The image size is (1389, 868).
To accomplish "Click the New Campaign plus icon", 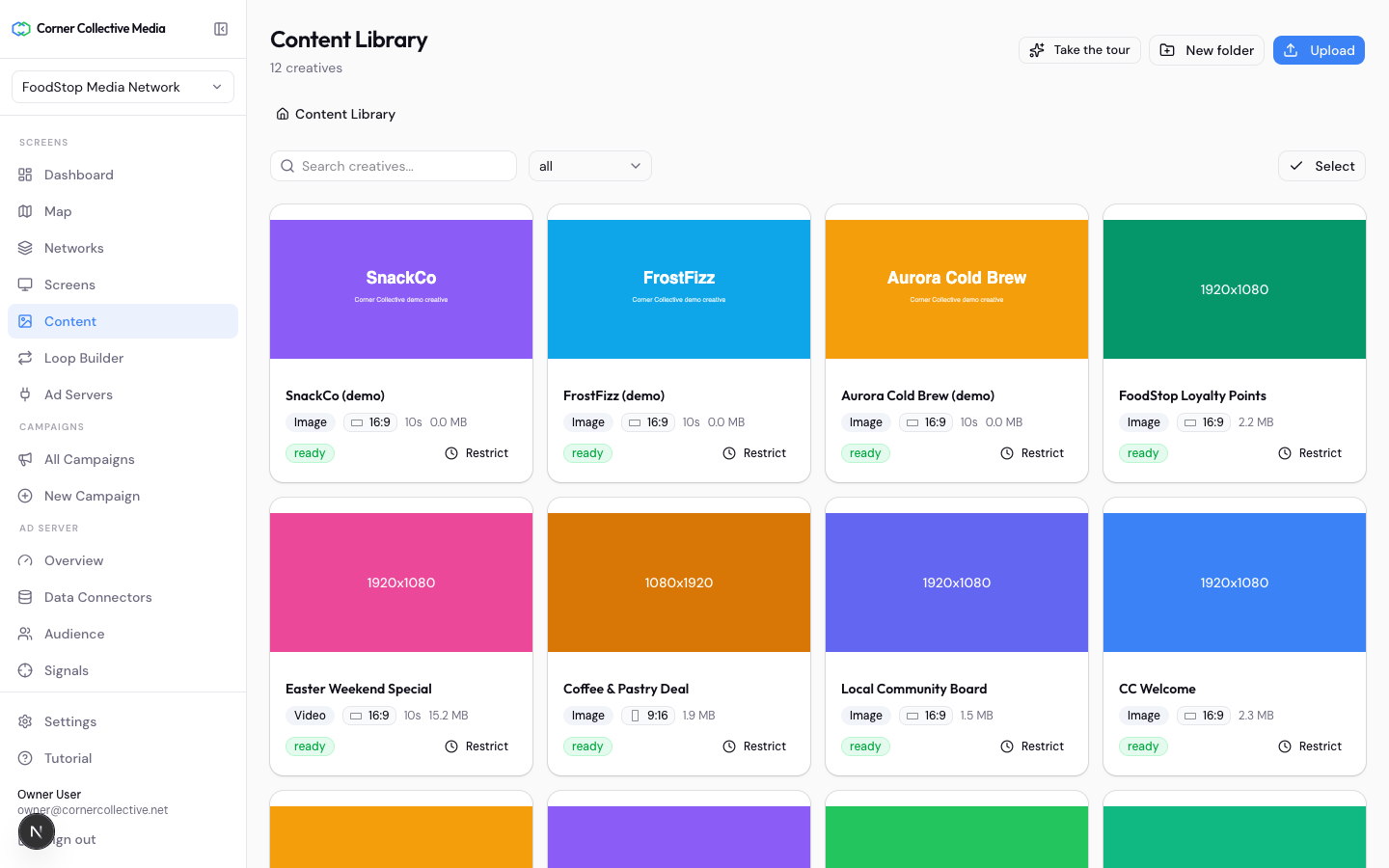I will click(x=25, y=496).
